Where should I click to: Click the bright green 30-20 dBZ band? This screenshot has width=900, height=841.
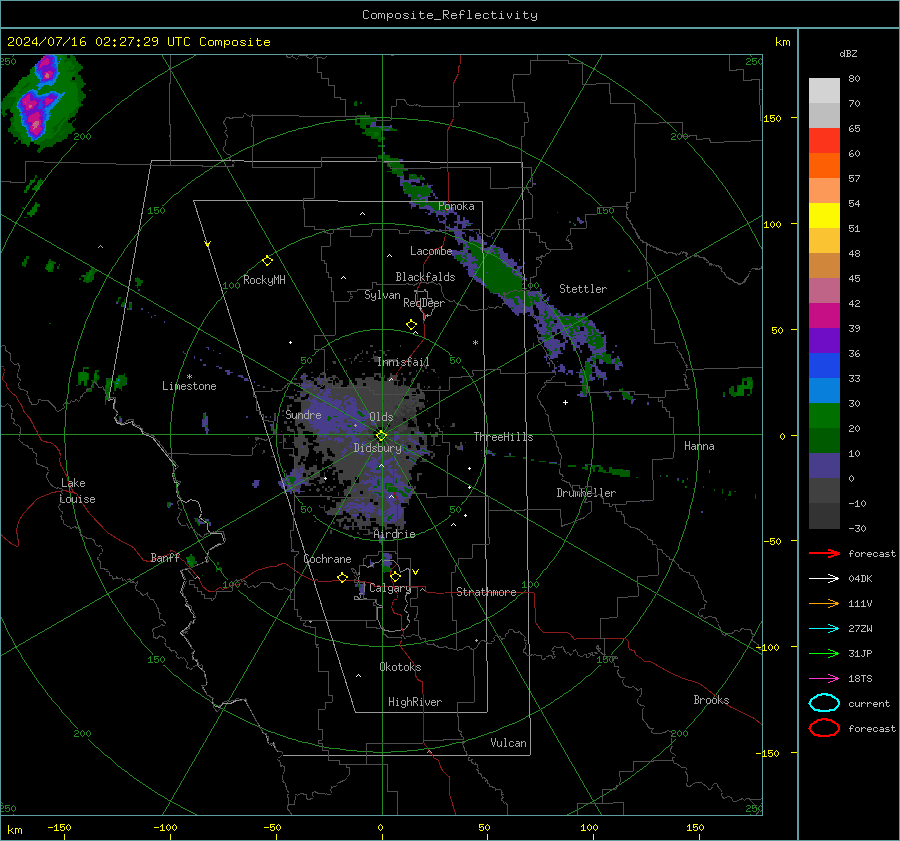[824, 416]
